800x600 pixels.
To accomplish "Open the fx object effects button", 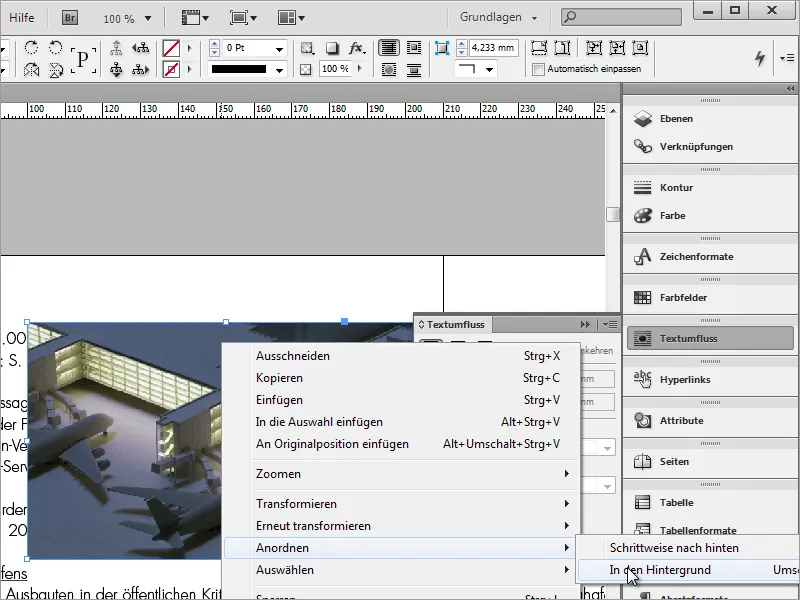I will point(357,48).
